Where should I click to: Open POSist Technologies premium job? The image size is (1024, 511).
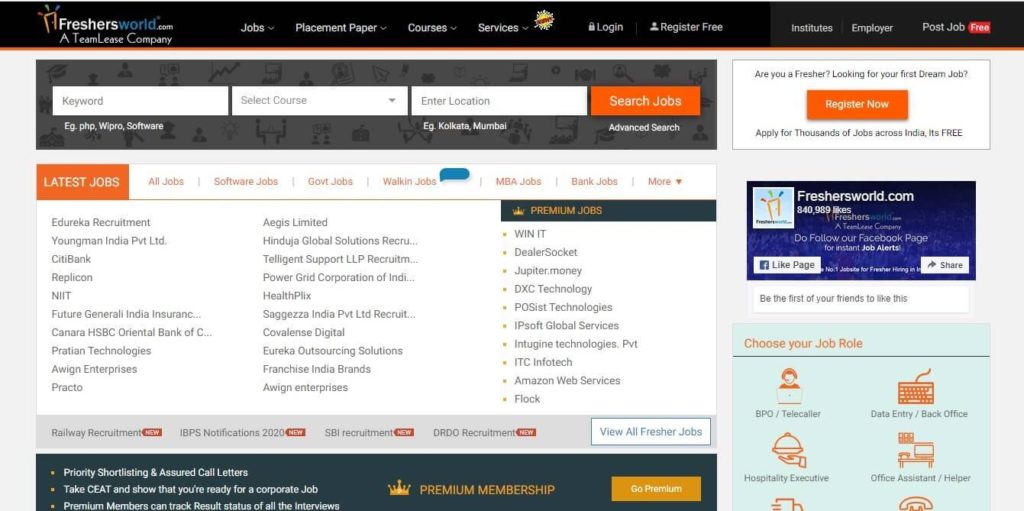[564, 306]
